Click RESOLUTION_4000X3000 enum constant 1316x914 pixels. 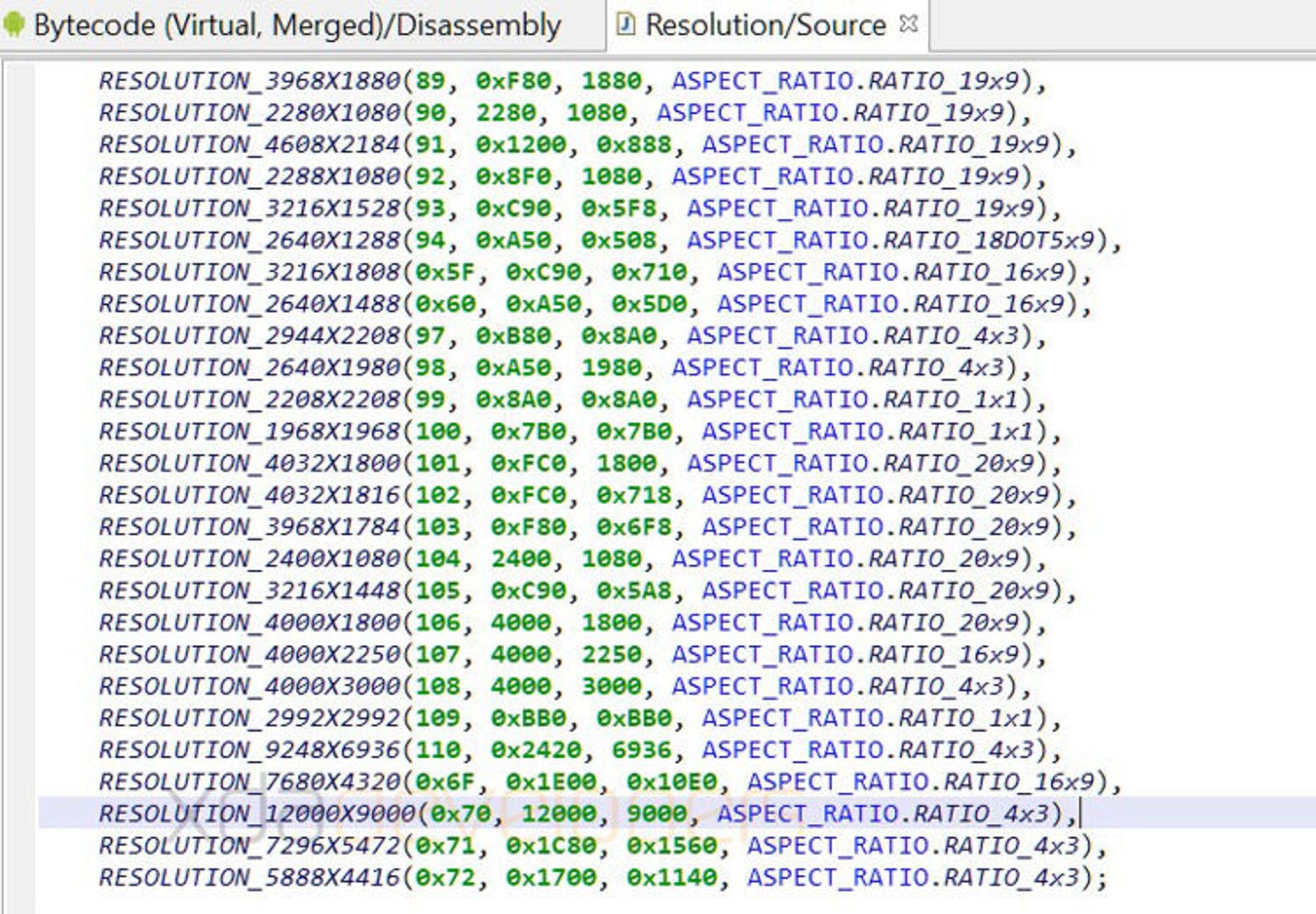click(249, 686)
